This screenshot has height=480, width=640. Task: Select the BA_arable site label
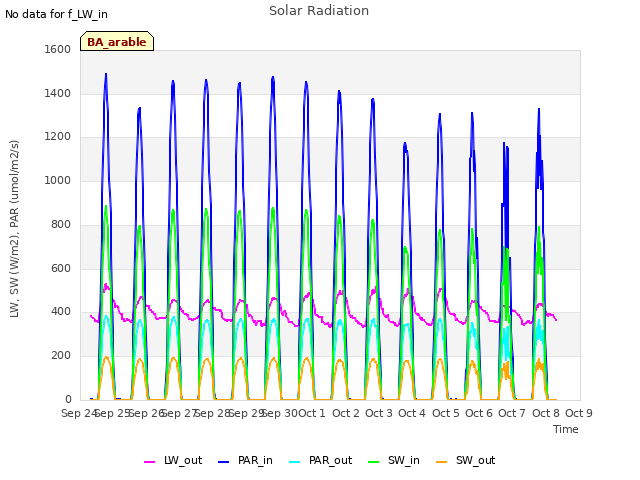(x=117, y=41)
